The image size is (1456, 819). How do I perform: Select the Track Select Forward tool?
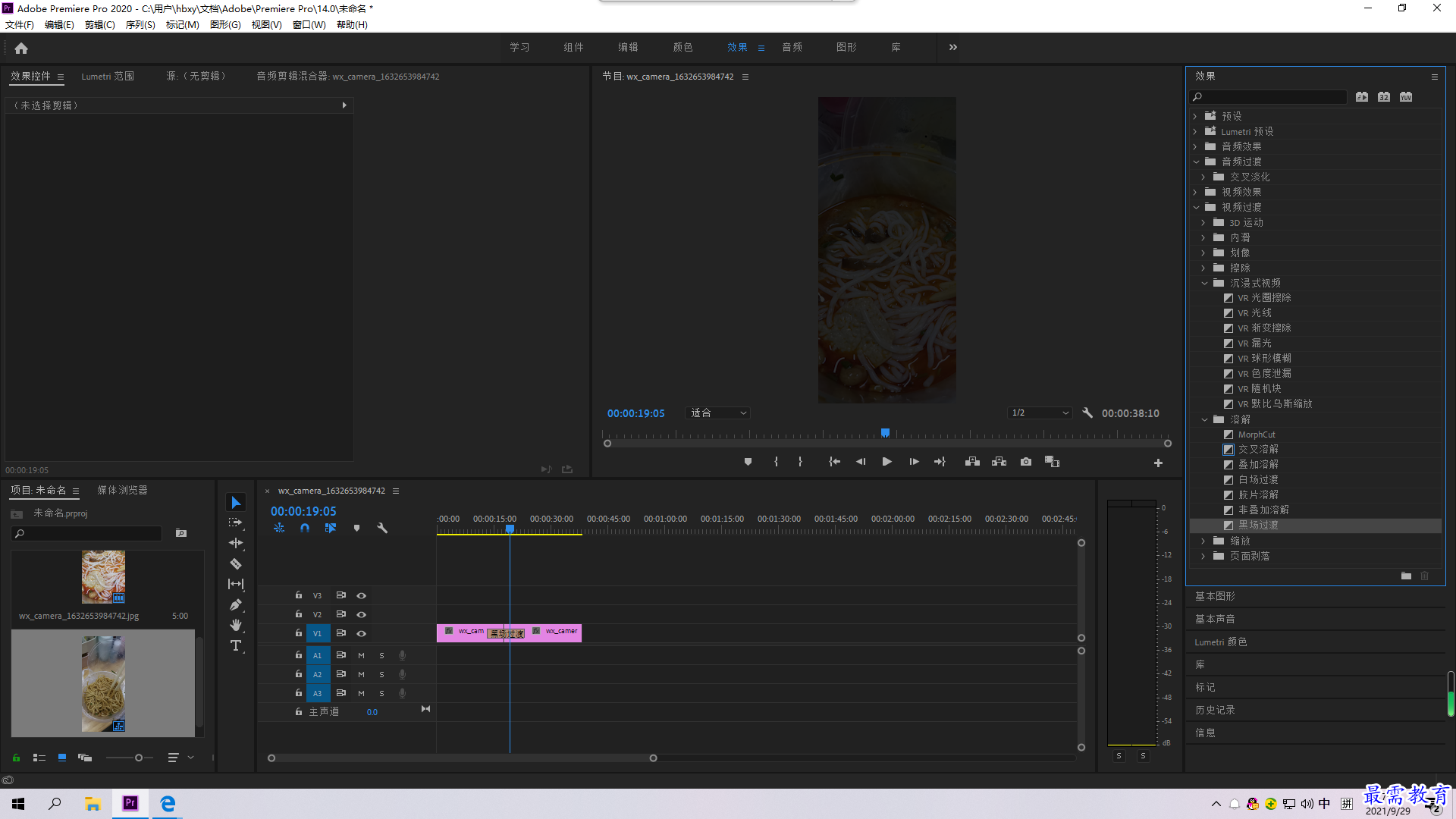[236, 522]
